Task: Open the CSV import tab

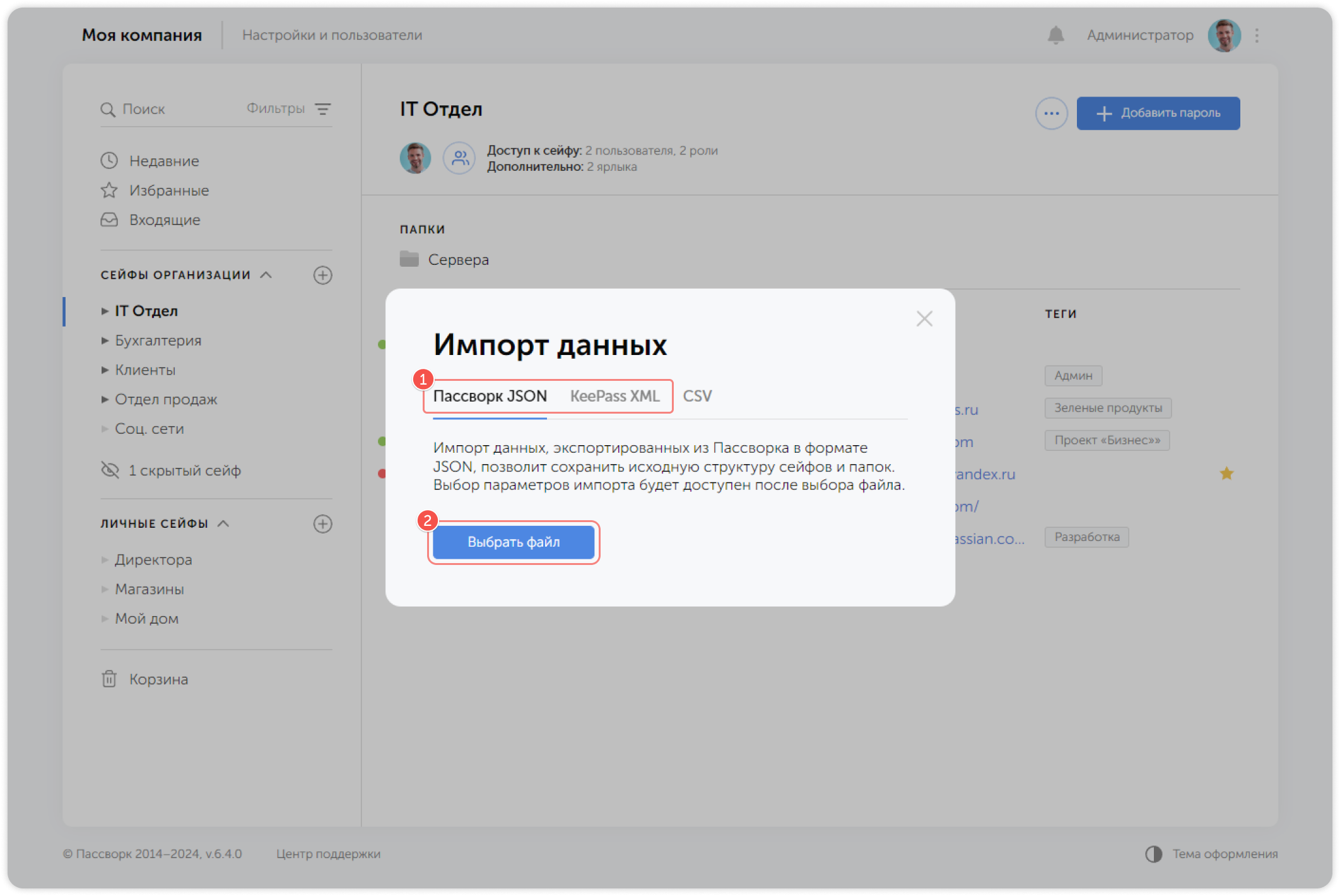Action: coord(698,396)
